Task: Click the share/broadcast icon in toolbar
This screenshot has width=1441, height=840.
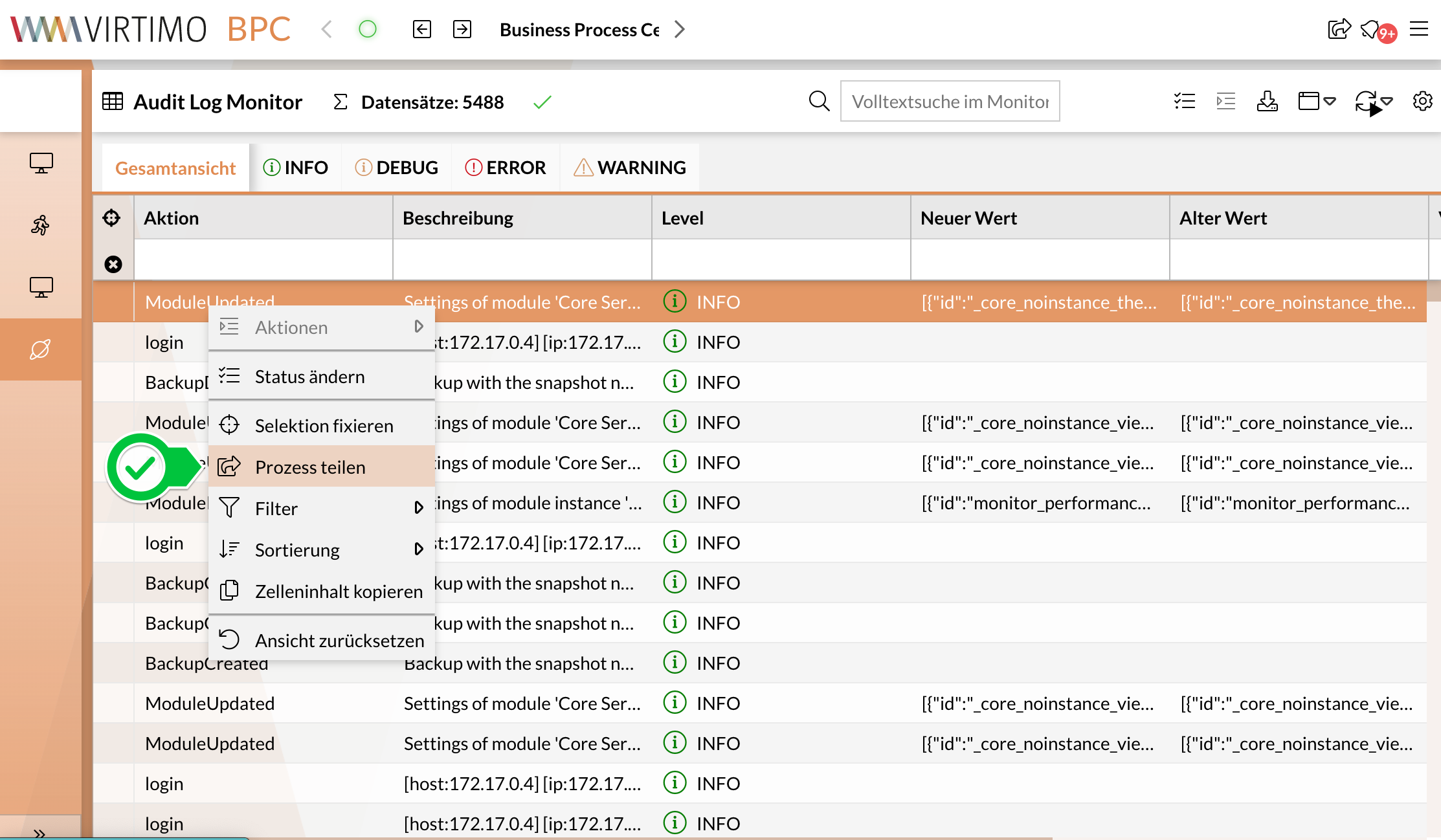Action: point(1339,29)
